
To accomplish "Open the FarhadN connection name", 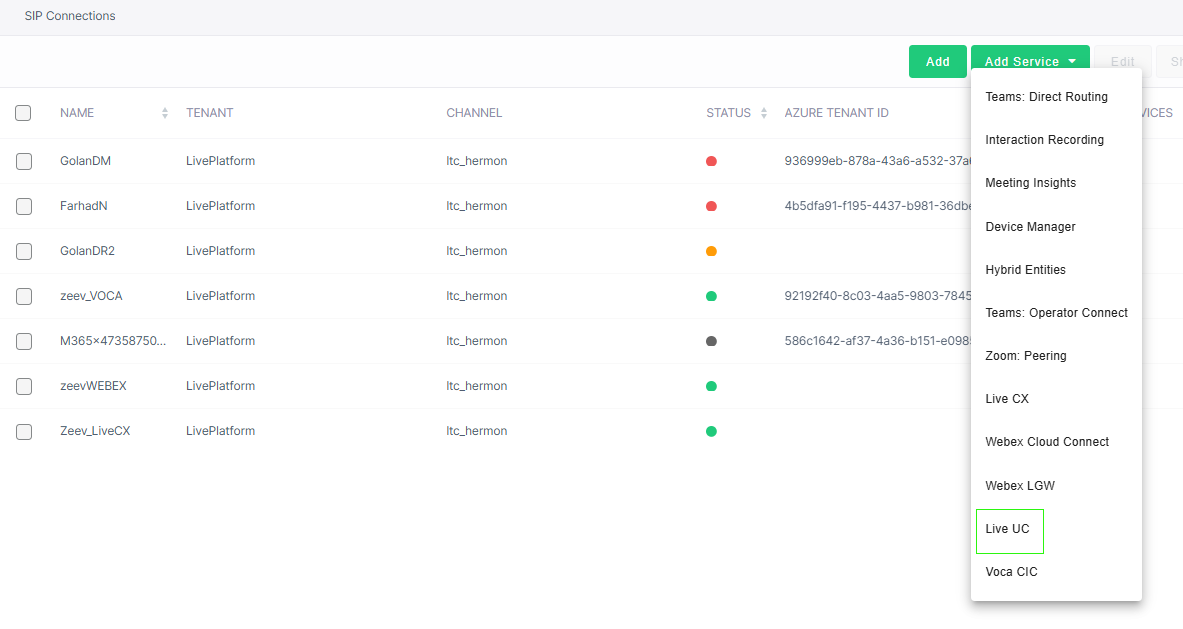I will 84,206.
